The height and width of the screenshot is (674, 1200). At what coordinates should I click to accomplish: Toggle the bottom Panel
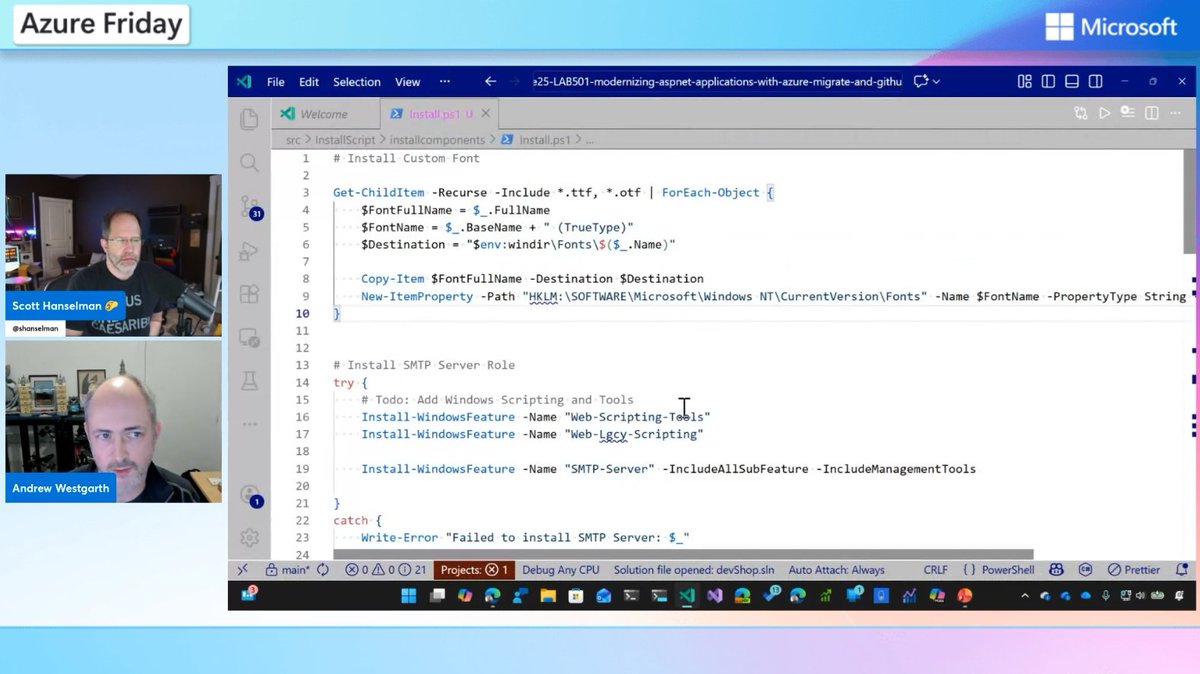click(x=1072, y=82)
